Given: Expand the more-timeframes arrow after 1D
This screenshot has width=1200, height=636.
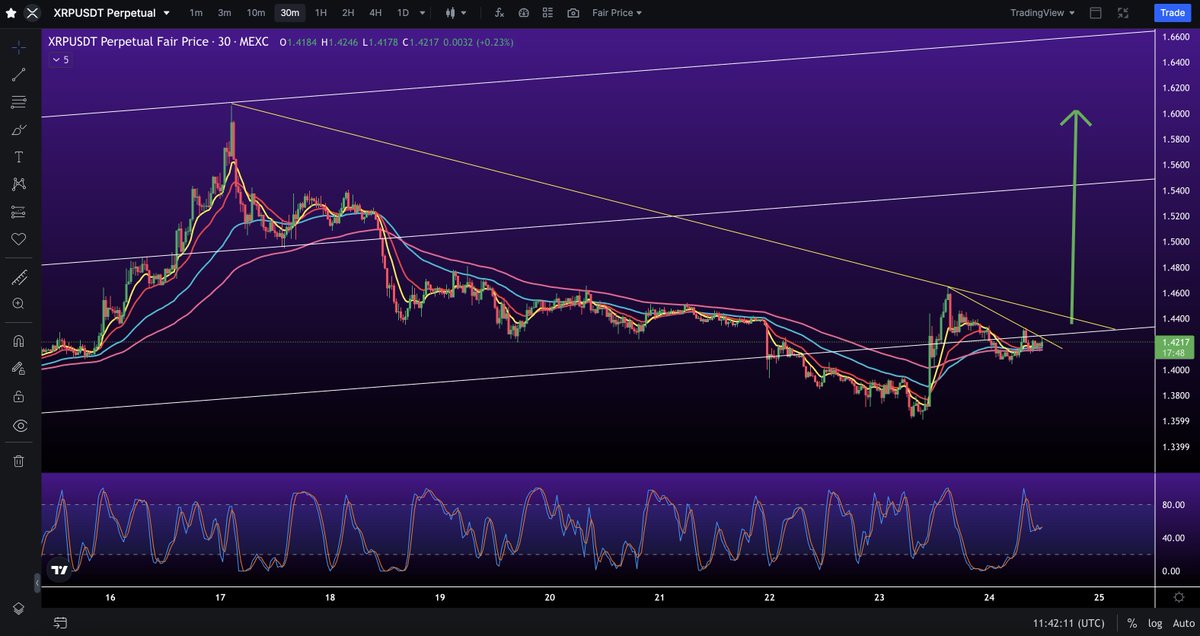Looking at the screenshot, I should click(421, 13).
